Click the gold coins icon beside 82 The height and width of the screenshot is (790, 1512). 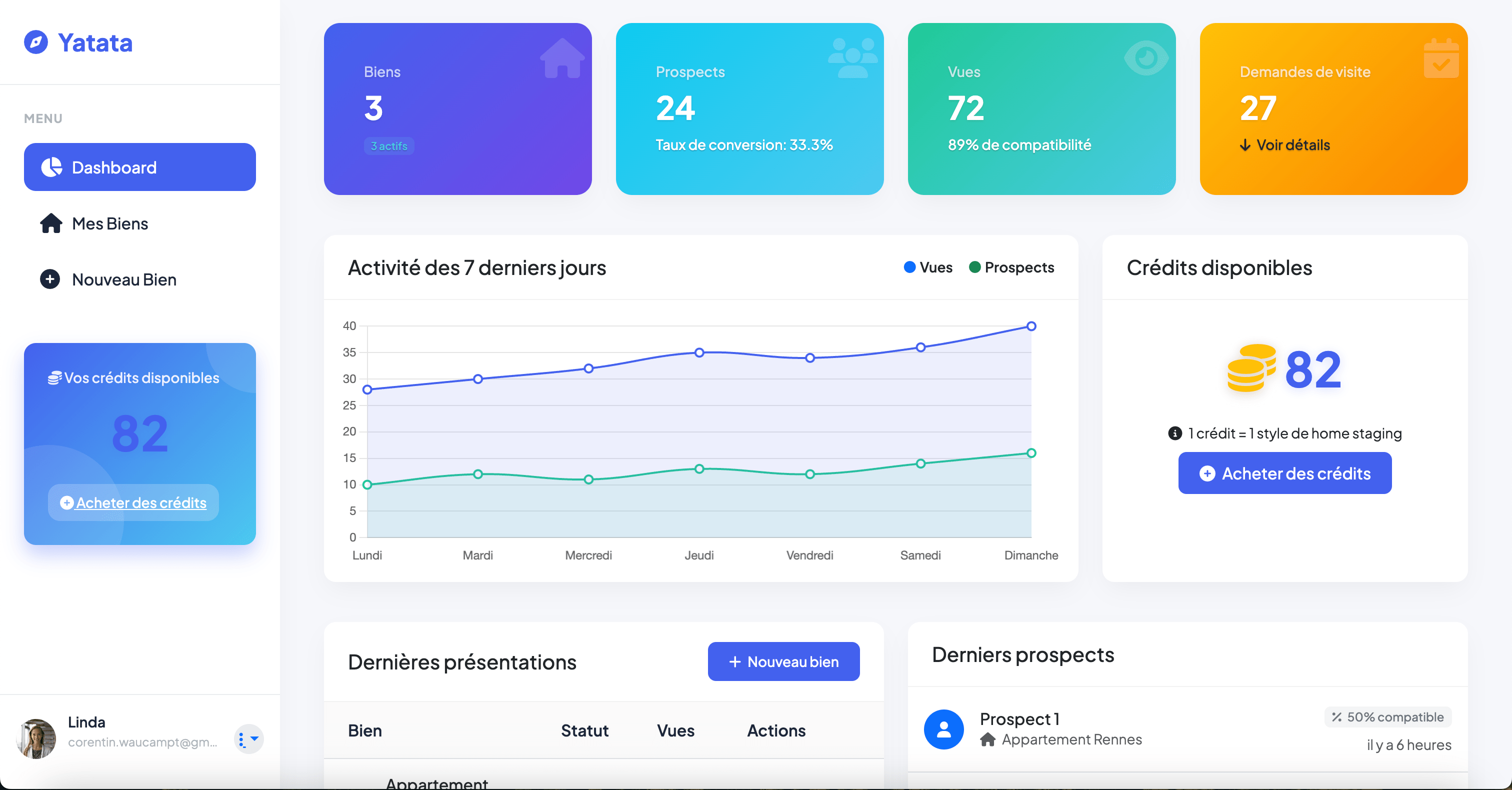1251,368
